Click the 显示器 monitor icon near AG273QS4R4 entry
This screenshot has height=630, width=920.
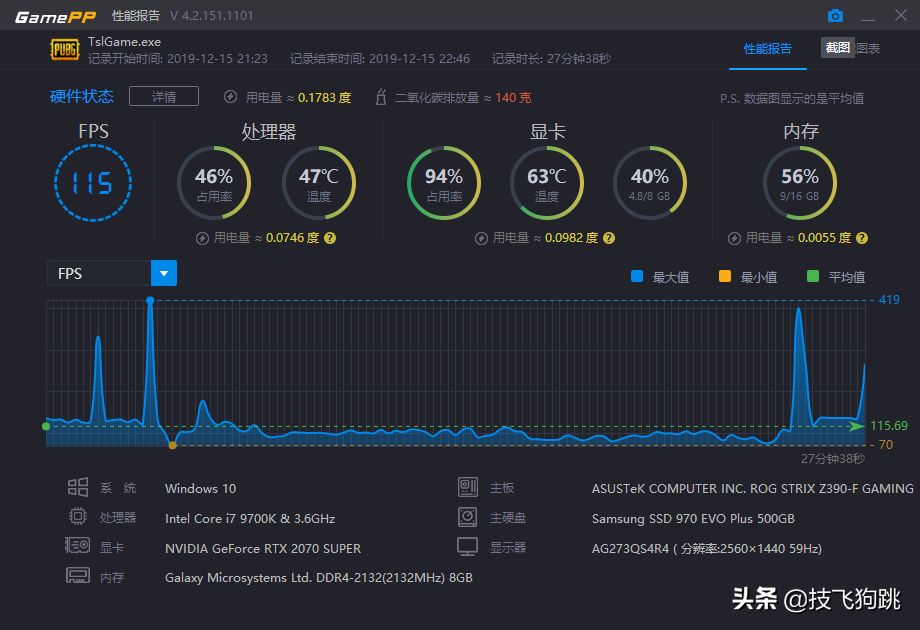[468, 546]
